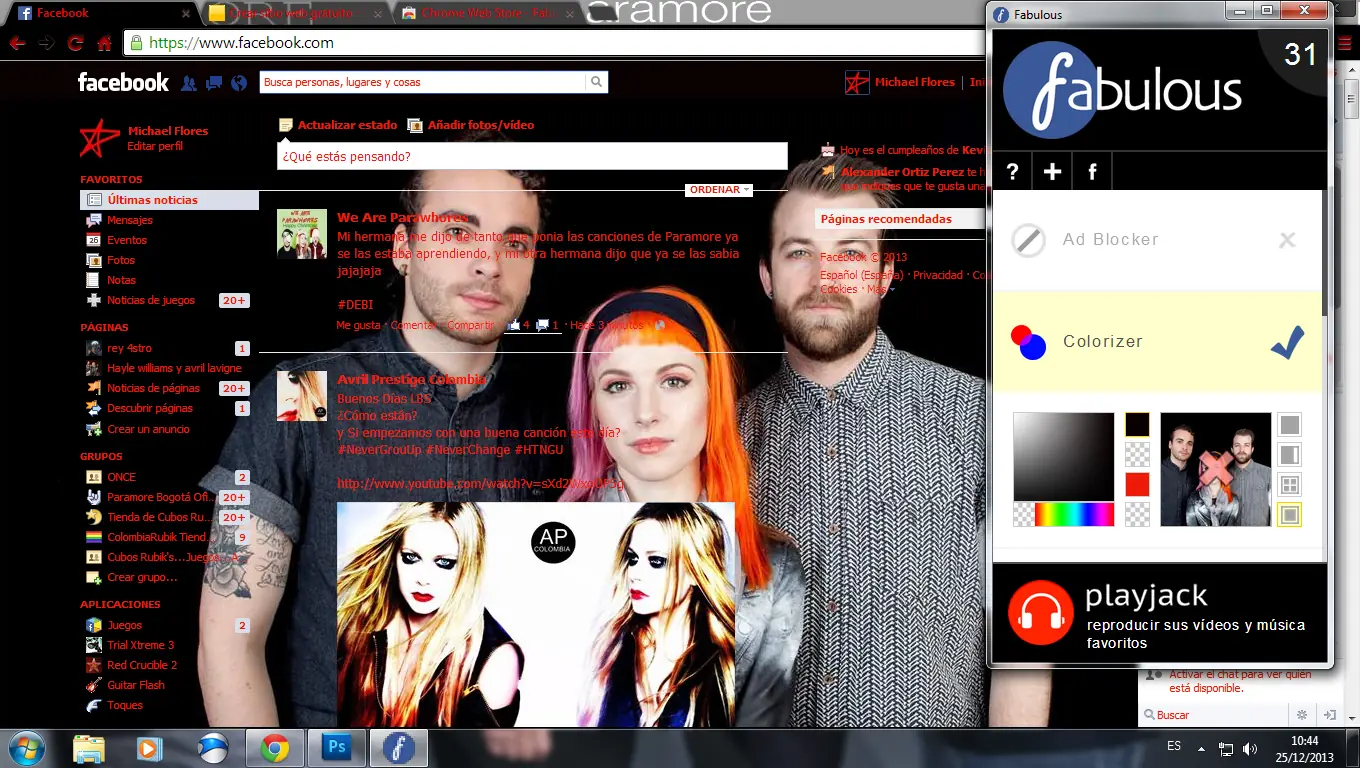
Task: Click Michael Flores in the top bar
Action: coord(915,82)
